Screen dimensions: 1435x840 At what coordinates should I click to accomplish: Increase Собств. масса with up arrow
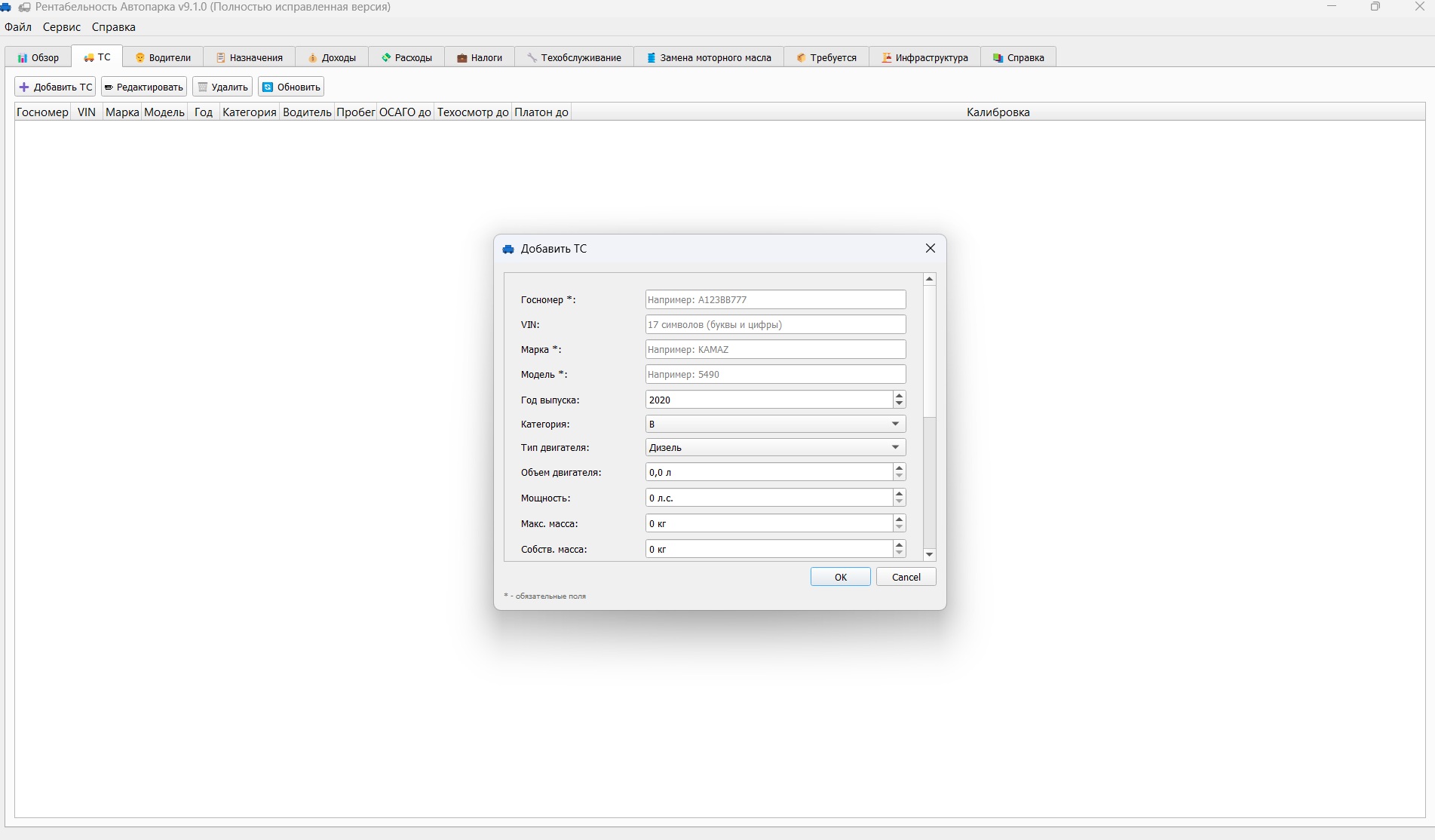click(x=899, y=544)
